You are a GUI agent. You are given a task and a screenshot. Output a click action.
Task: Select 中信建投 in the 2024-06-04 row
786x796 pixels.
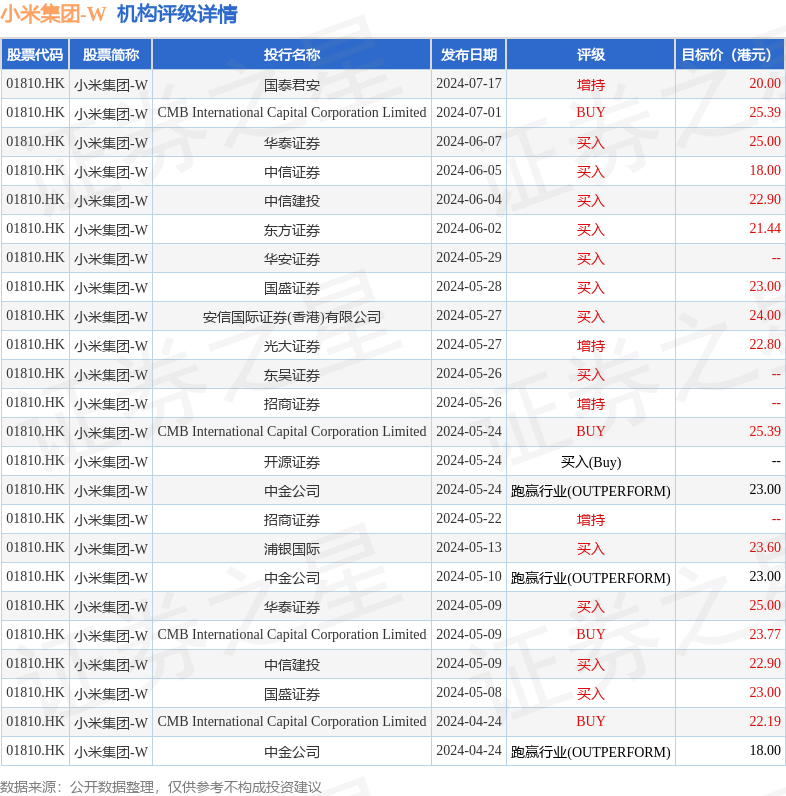coord(291,201)
